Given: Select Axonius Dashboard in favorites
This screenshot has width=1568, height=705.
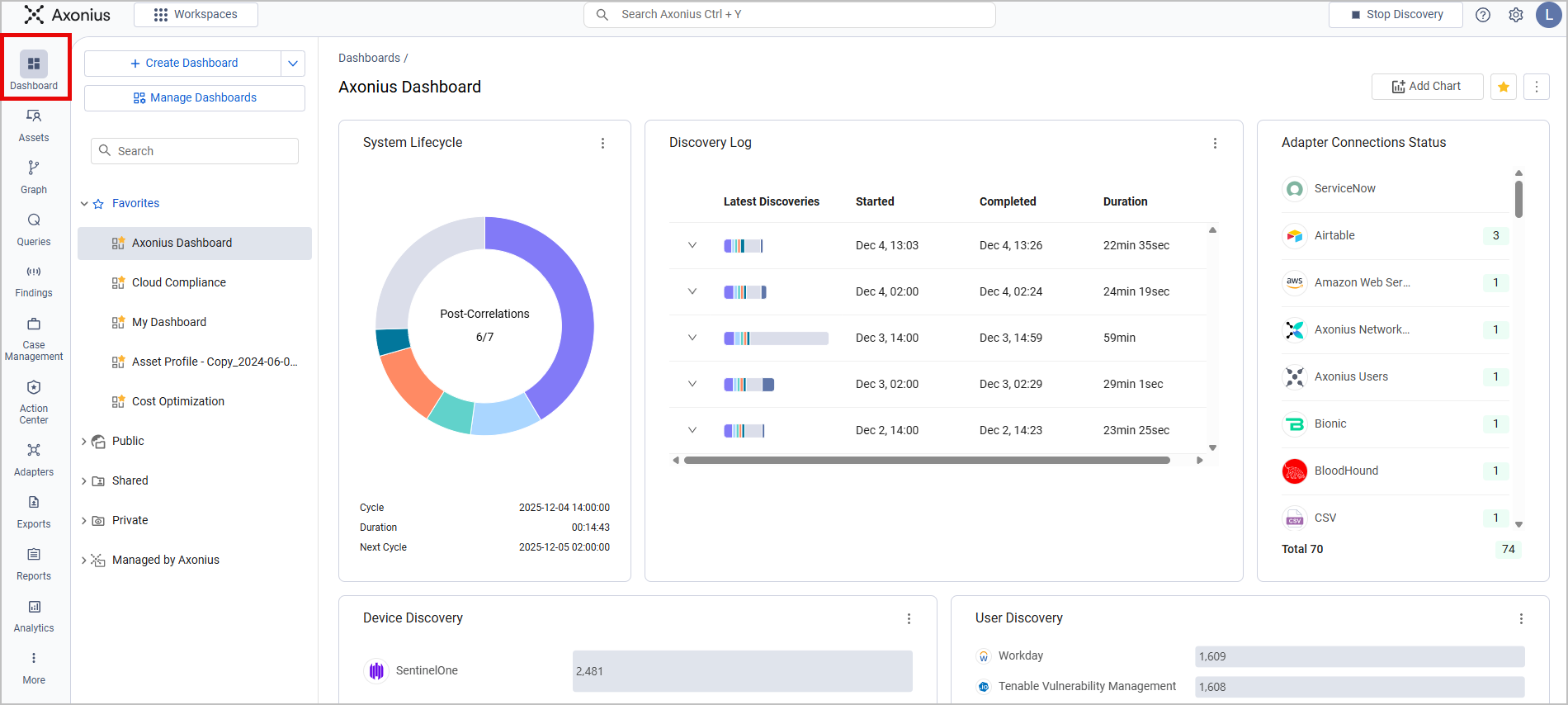Looking at the screenshot, I should tap(195, 244).
